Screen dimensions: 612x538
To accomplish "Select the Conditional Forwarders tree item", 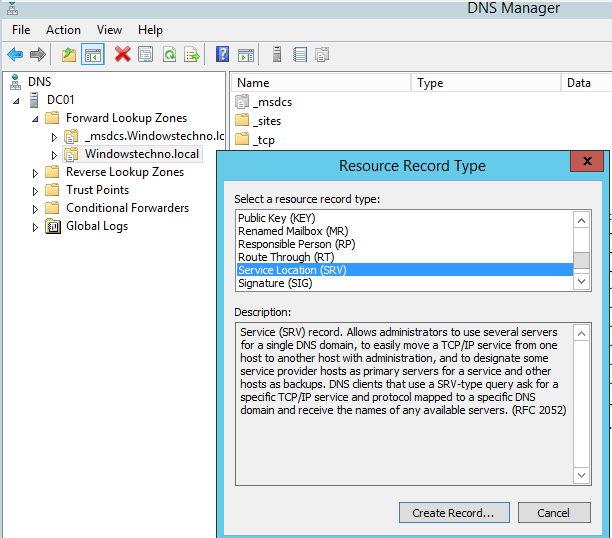I will click(127, 208).
